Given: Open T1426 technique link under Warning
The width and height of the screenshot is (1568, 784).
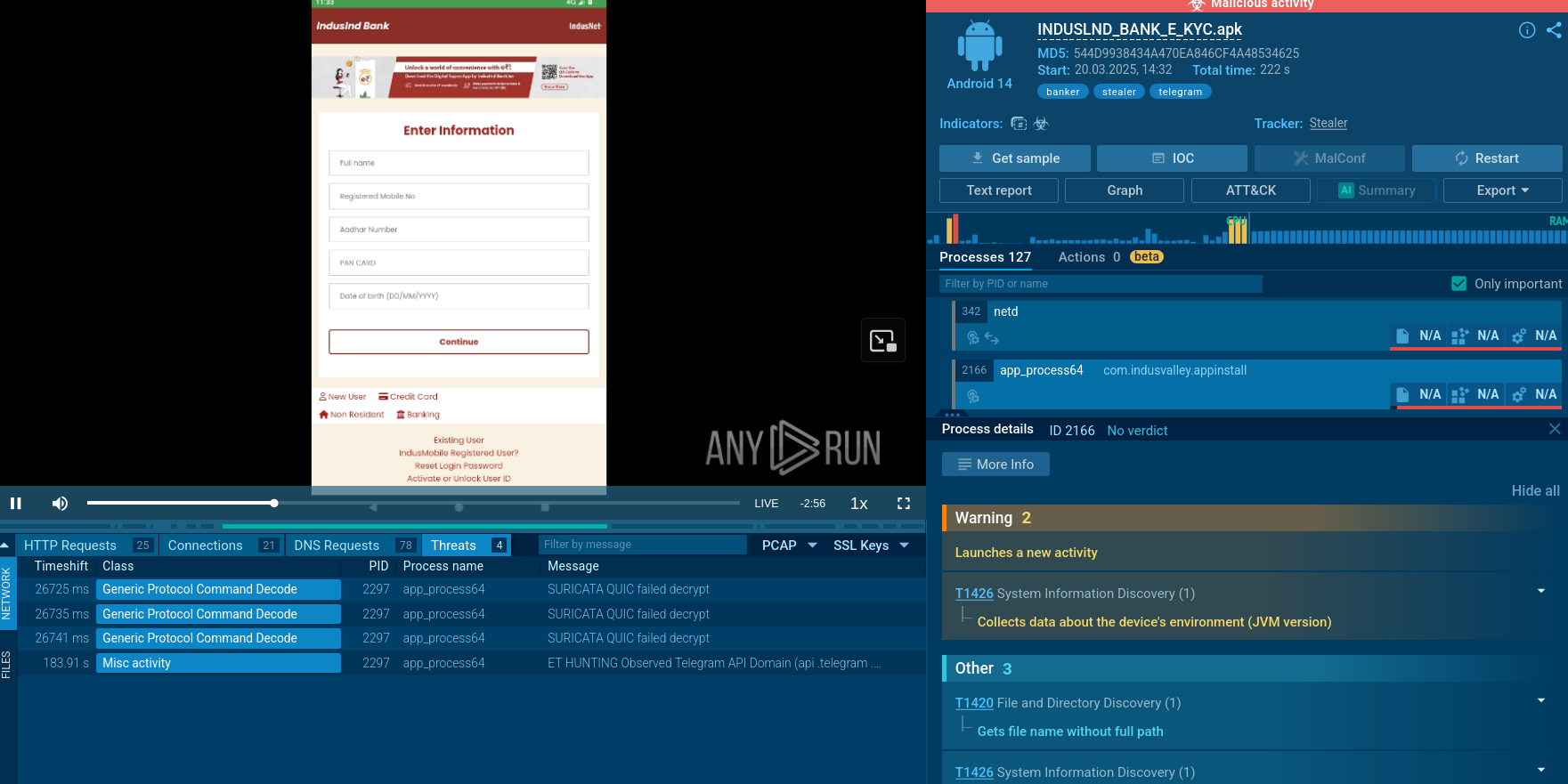Looking at the screenshot, I should 974,594.
